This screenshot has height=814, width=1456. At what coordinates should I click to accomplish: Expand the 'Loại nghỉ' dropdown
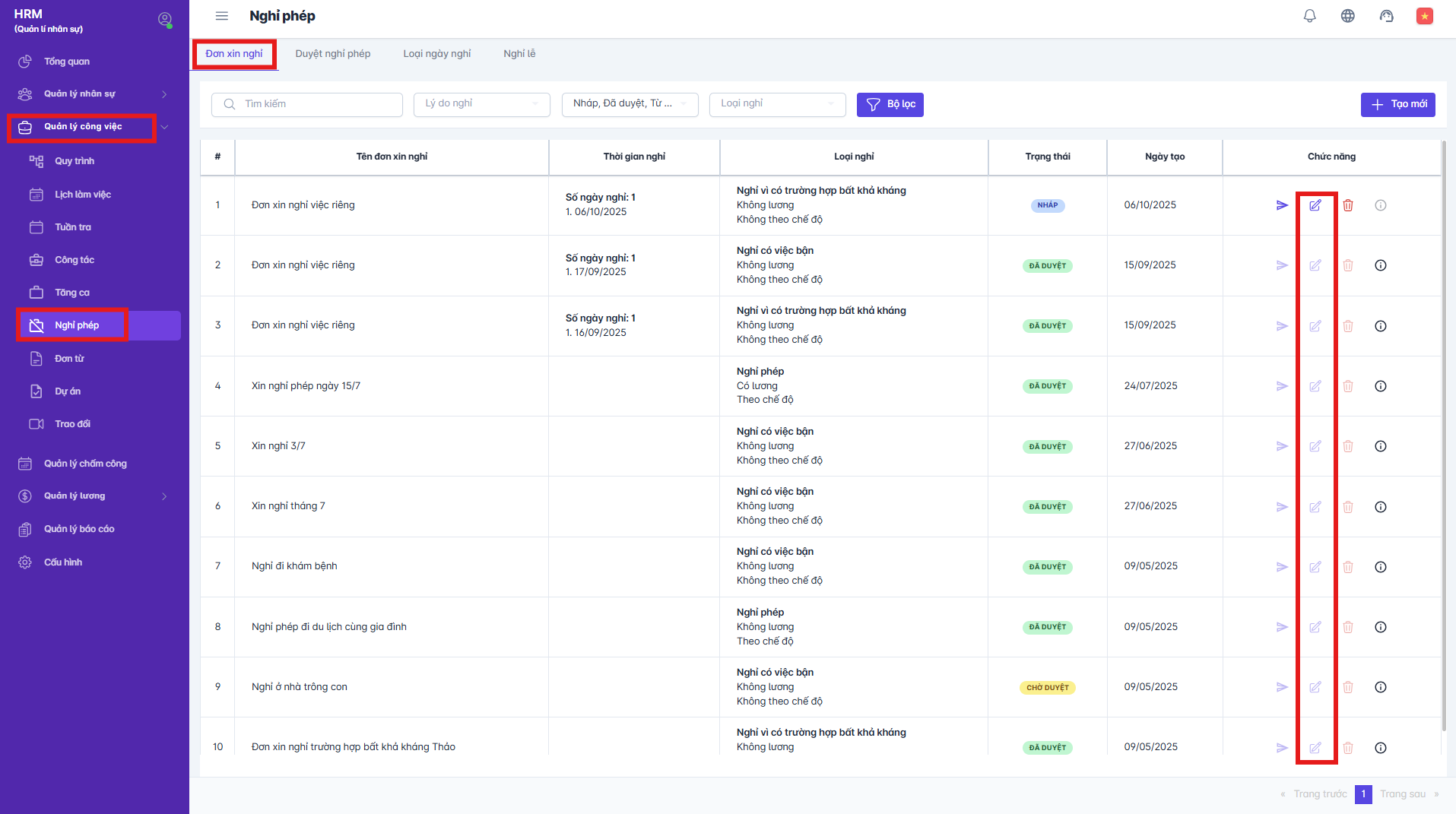point(776,104)
